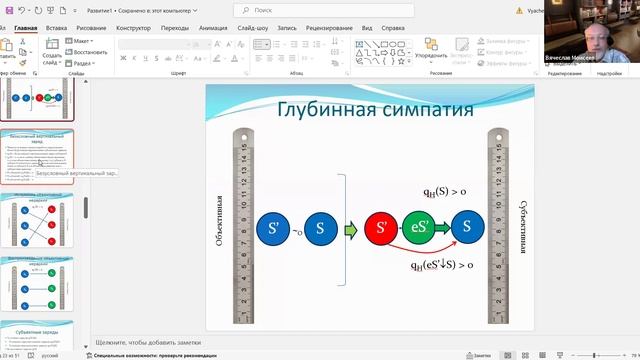640x360 pixels.
Task: Switch to reading view in status bar
Action: [x=542, y=356]
